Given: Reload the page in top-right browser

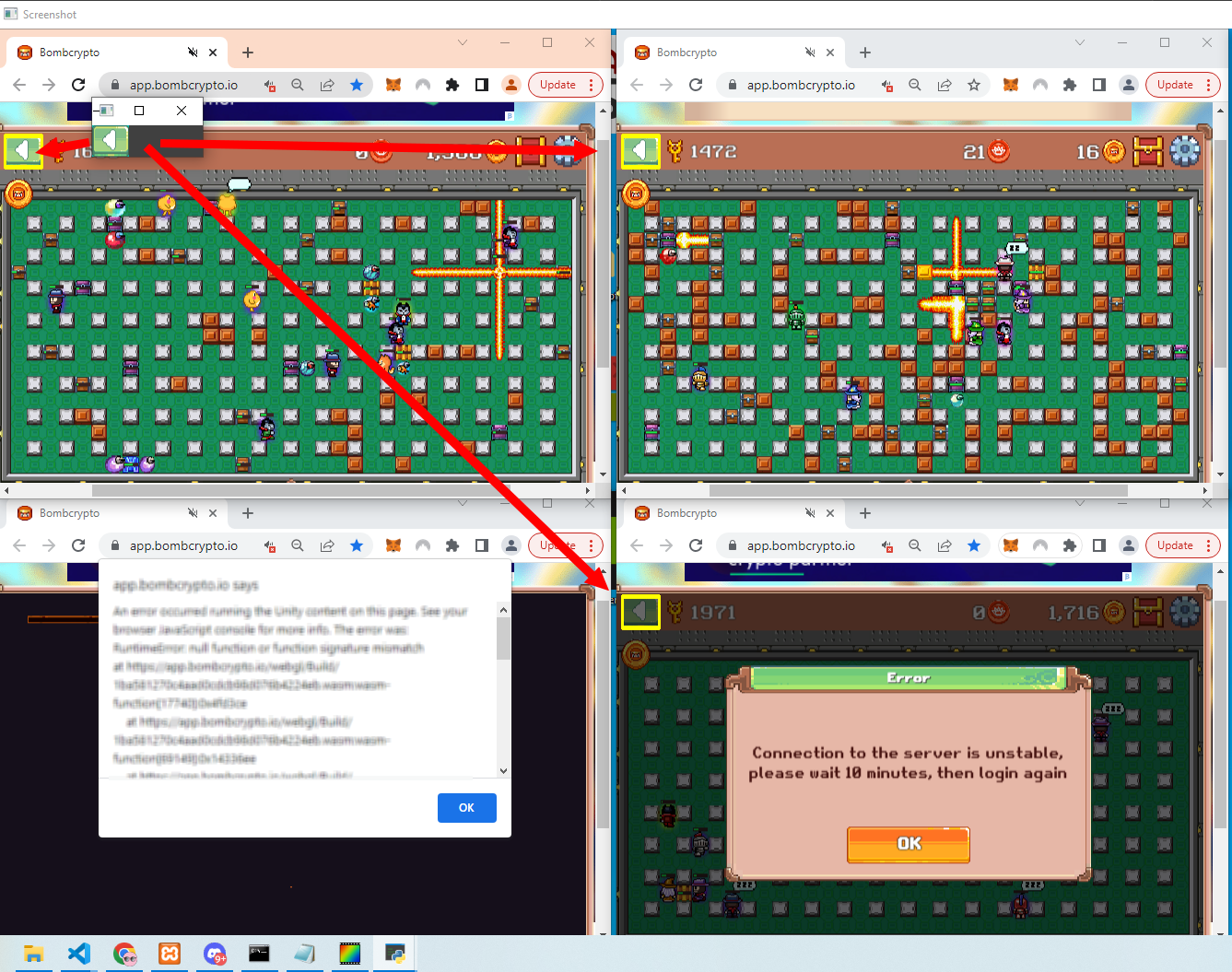Looking at the screenshot, I should click(x=696, y=85).
